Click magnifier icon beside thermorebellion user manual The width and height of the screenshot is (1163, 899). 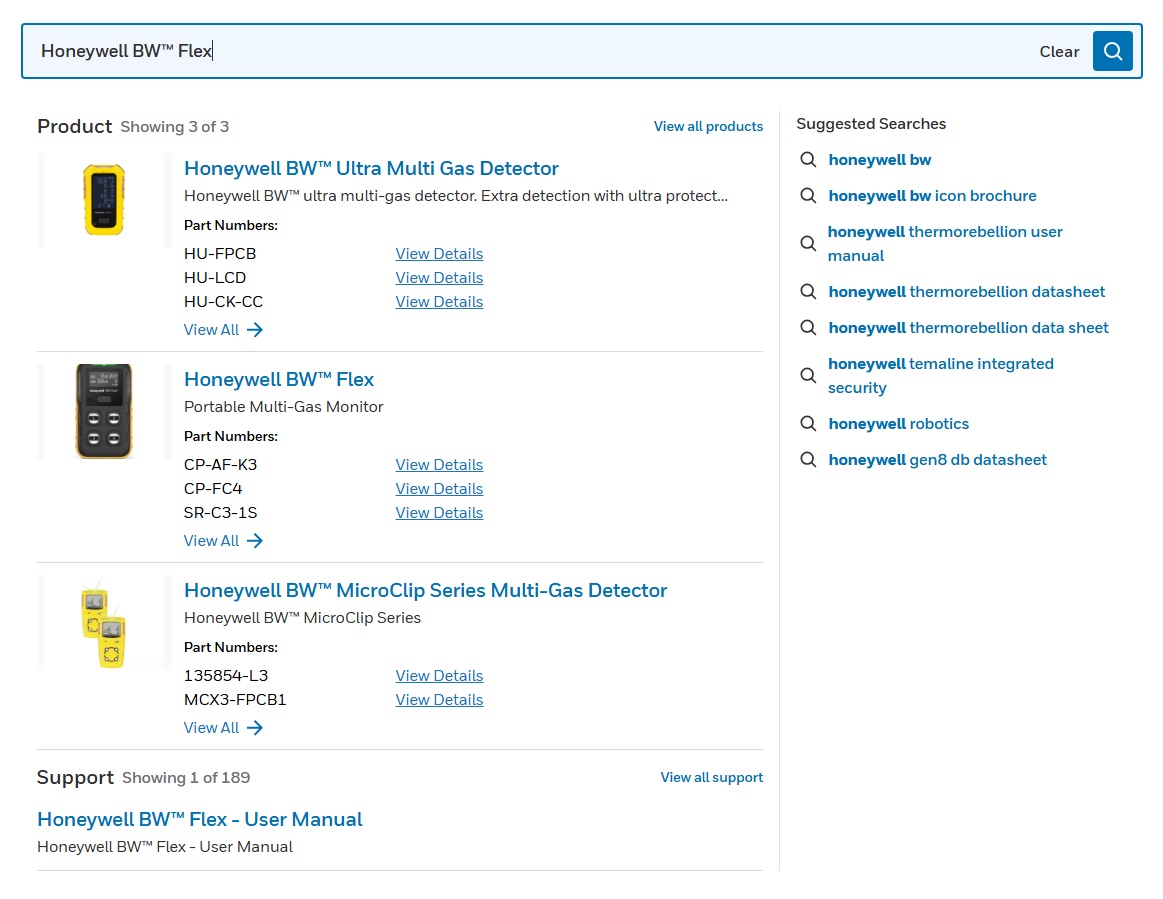[808, 243]
